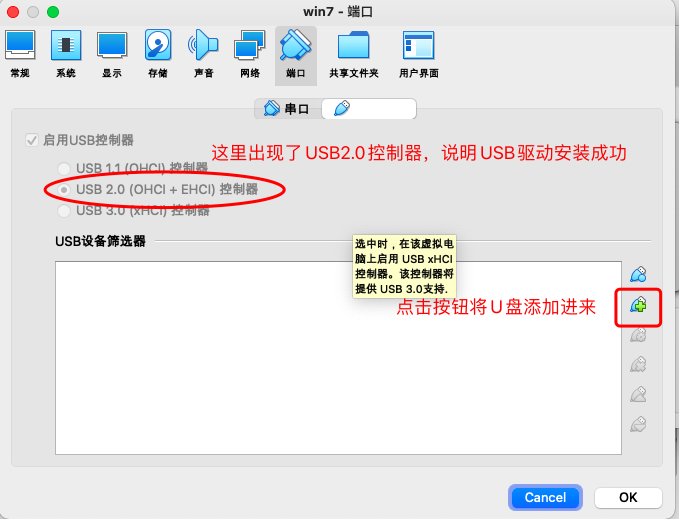Select USB 1.1 (OHCI) controller radio button

click(64, 168)
